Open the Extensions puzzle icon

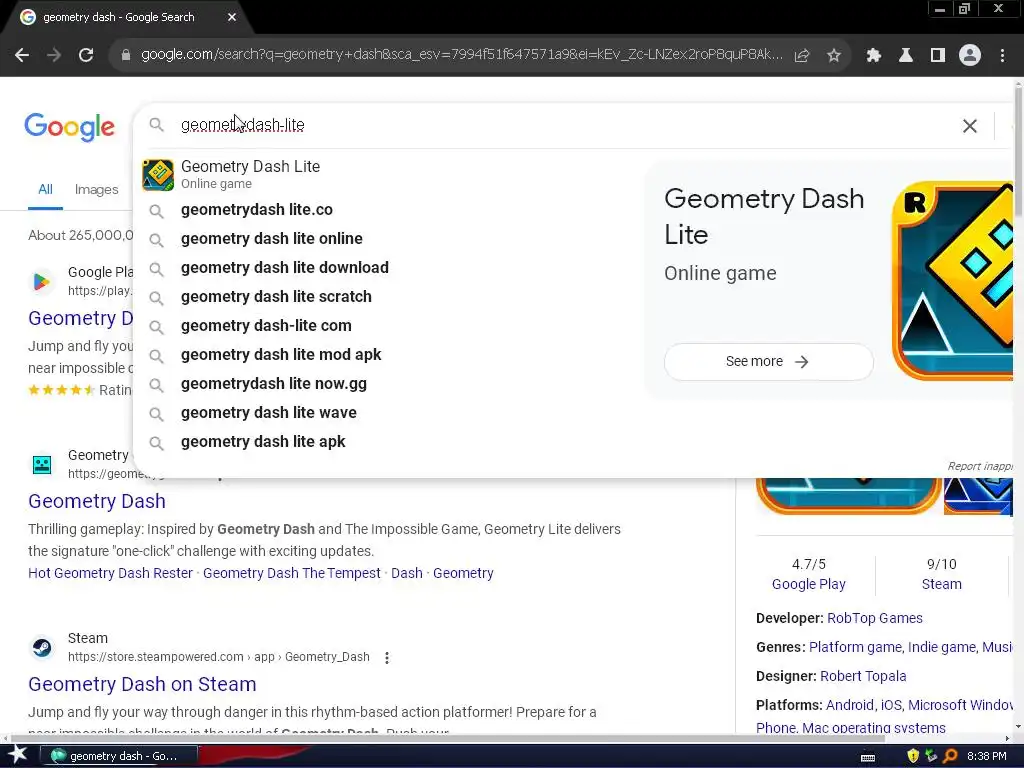(x=874, y=56)
